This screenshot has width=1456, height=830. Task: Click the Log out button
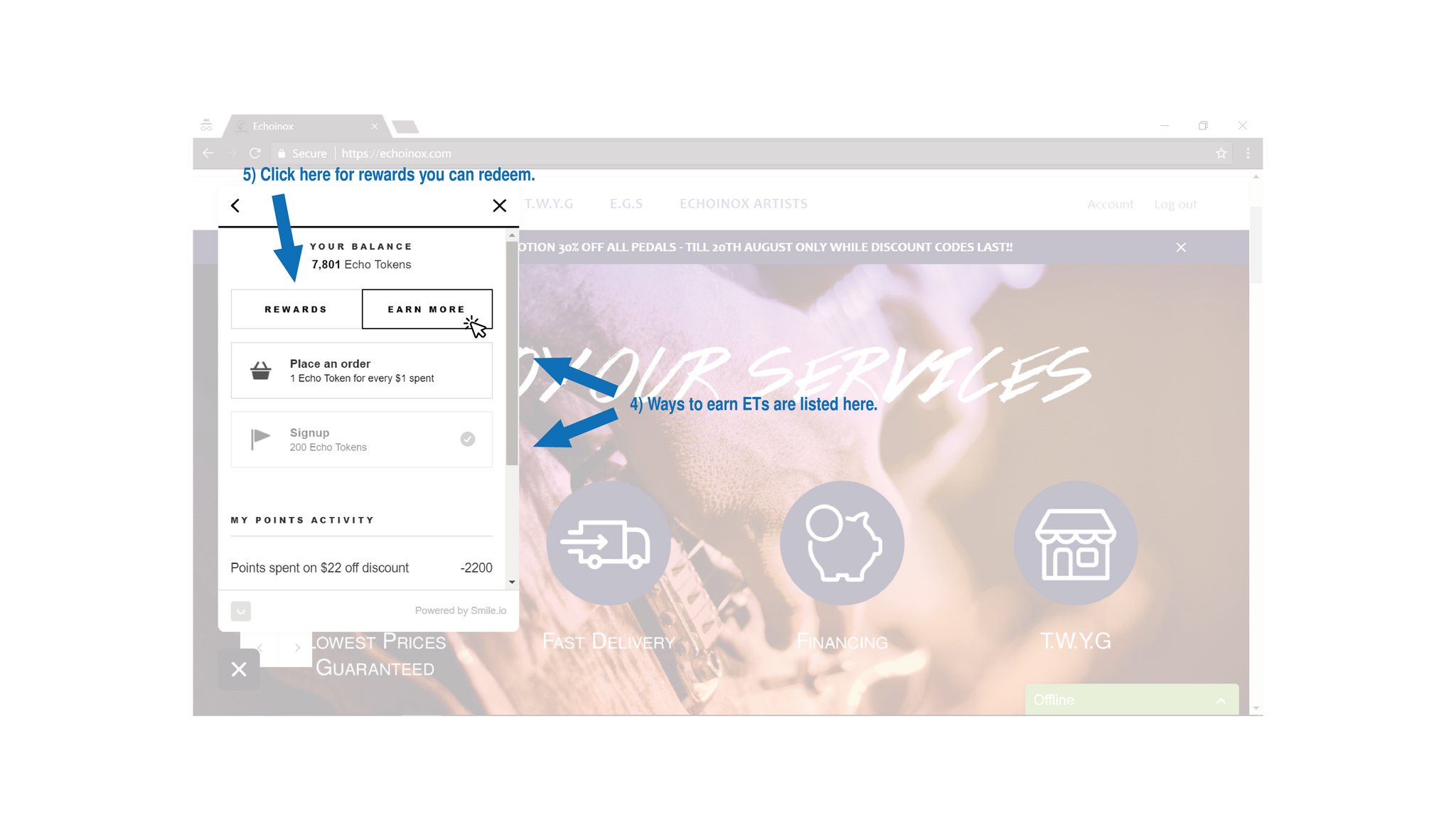coord(1175,203)
